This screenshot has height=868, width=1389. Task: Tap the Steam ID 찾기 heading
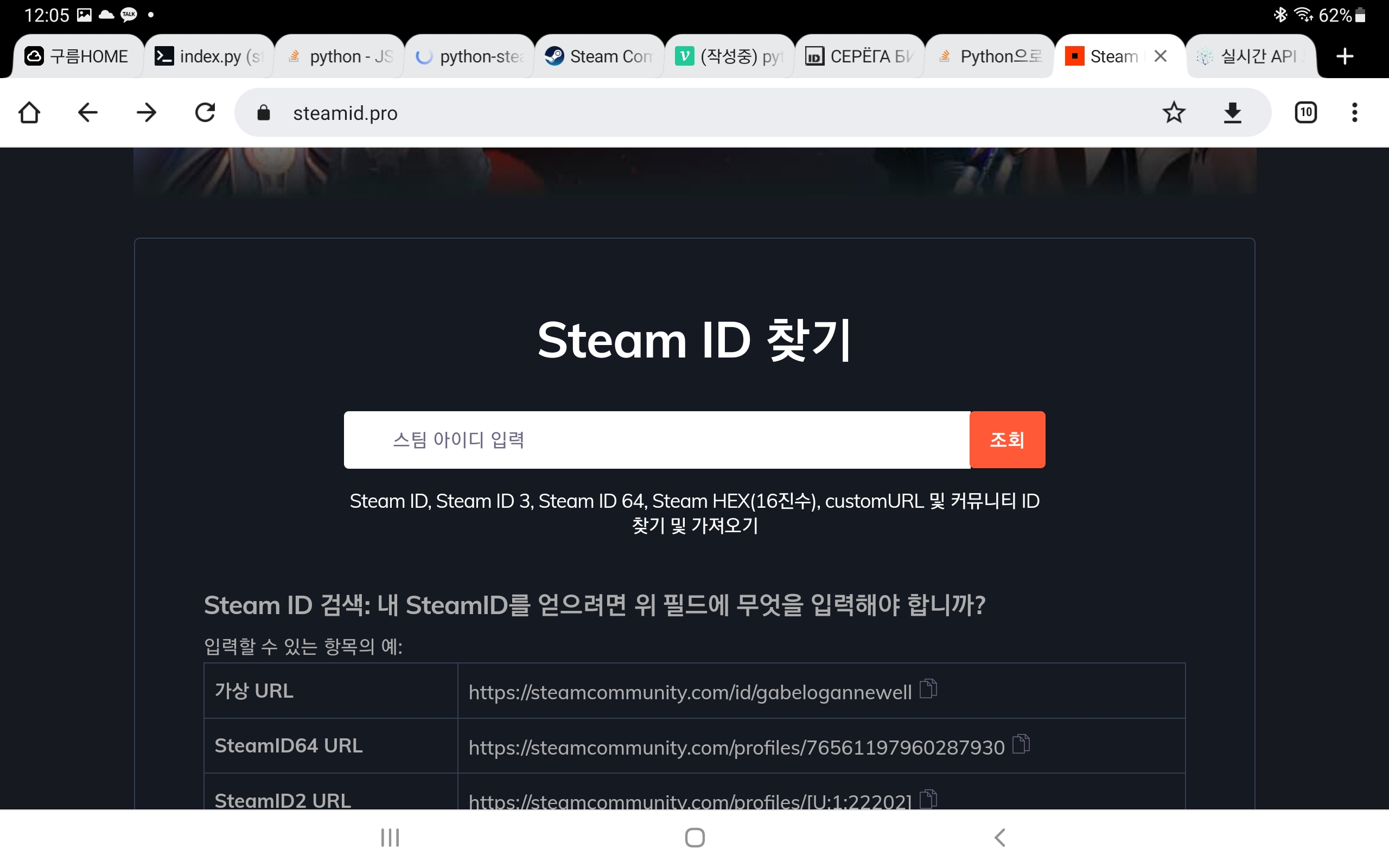(x=694, y=340)
